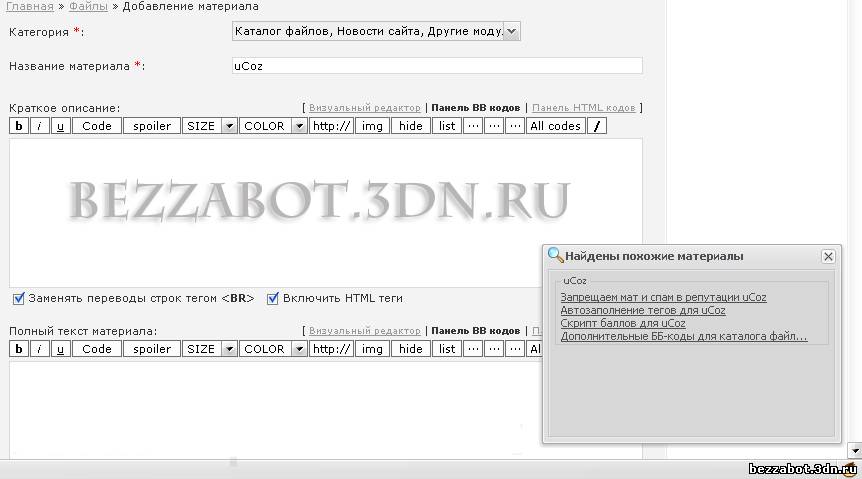Click the slash button after All codes
Viewport: 862px width, 479px height.
click(596, 126)
